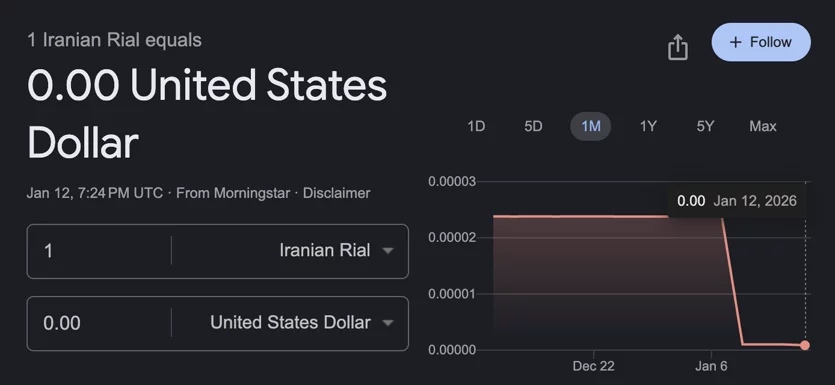Show the Max chart range
This screenshot has width=835, height=385.
[x=763, y=126]
